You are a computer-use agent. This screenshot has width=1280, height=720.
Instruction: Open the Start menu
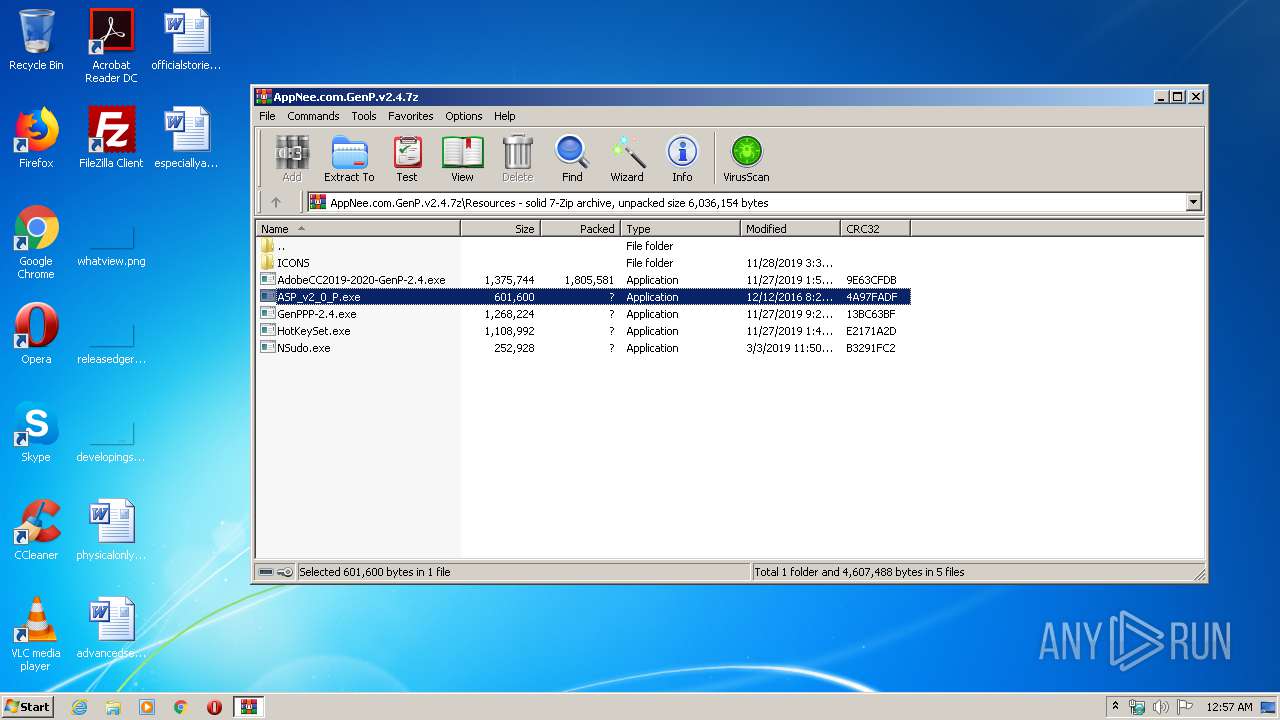(27, 706)
